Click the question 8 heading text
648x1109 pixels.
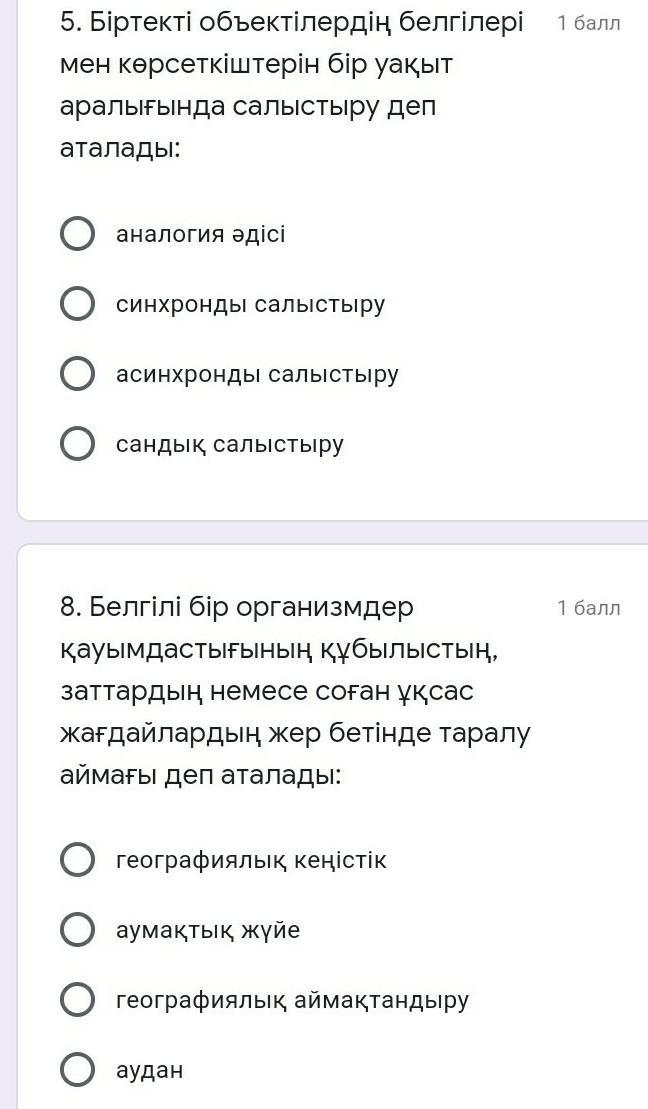point(295,690)
